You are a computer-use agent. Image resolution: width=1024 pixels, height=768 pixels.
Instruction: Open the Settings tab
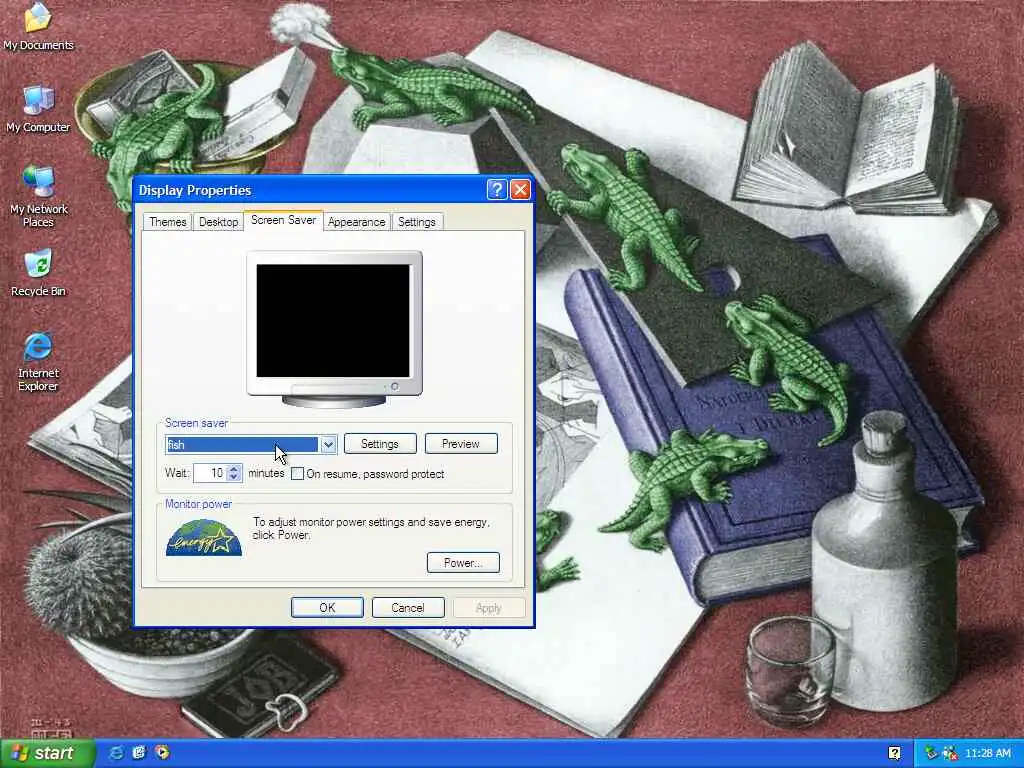click(417, 222)
